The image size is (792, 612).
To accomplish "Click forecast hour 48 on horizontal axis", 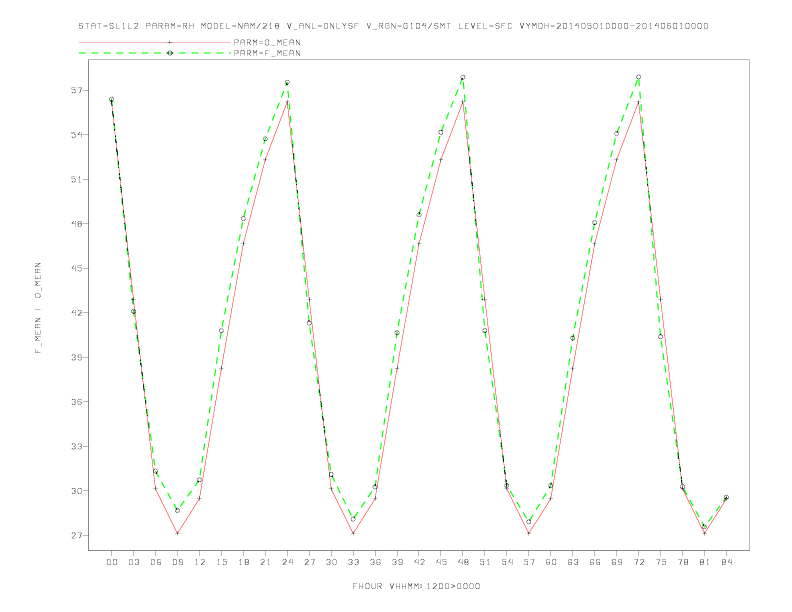I will [463, 562].
